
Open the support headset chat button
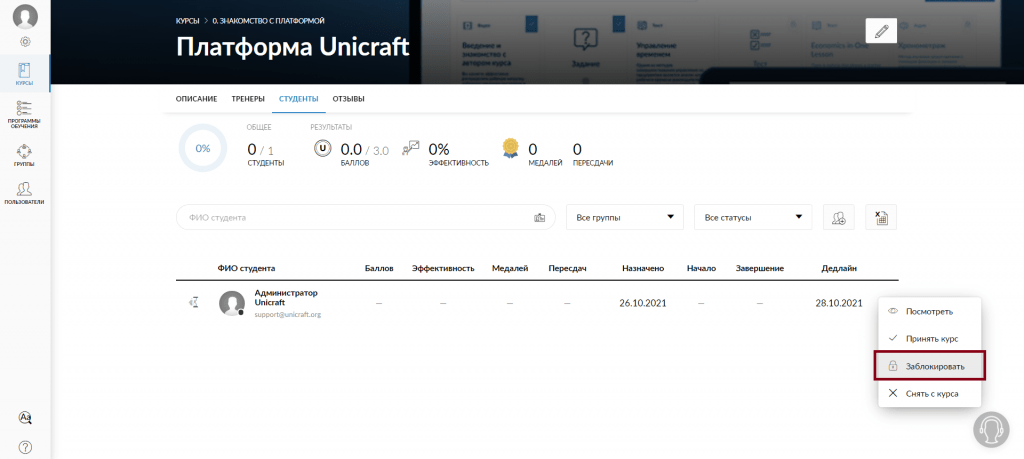click(991, 429)
